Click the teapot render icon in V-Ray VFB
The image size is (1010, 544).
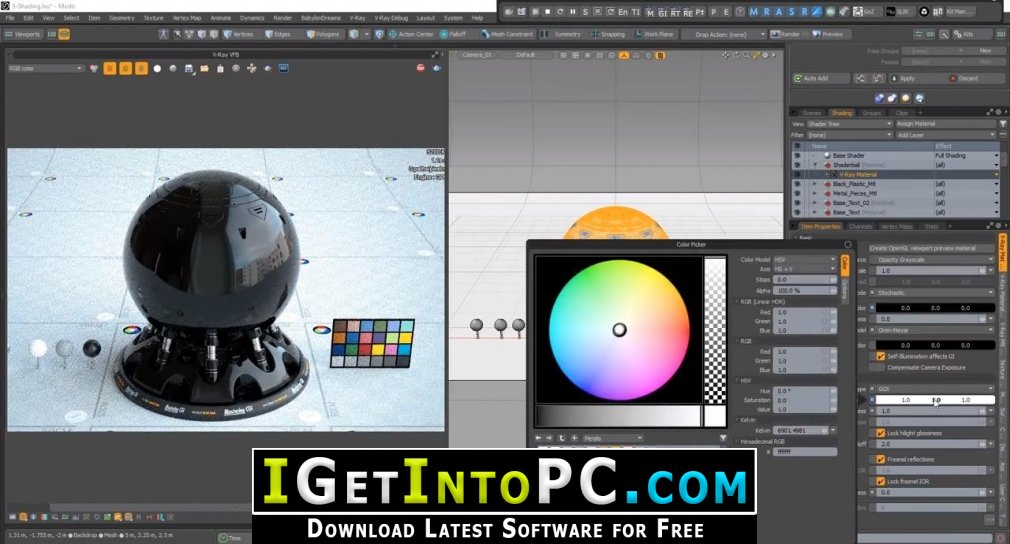coord(437,68)
